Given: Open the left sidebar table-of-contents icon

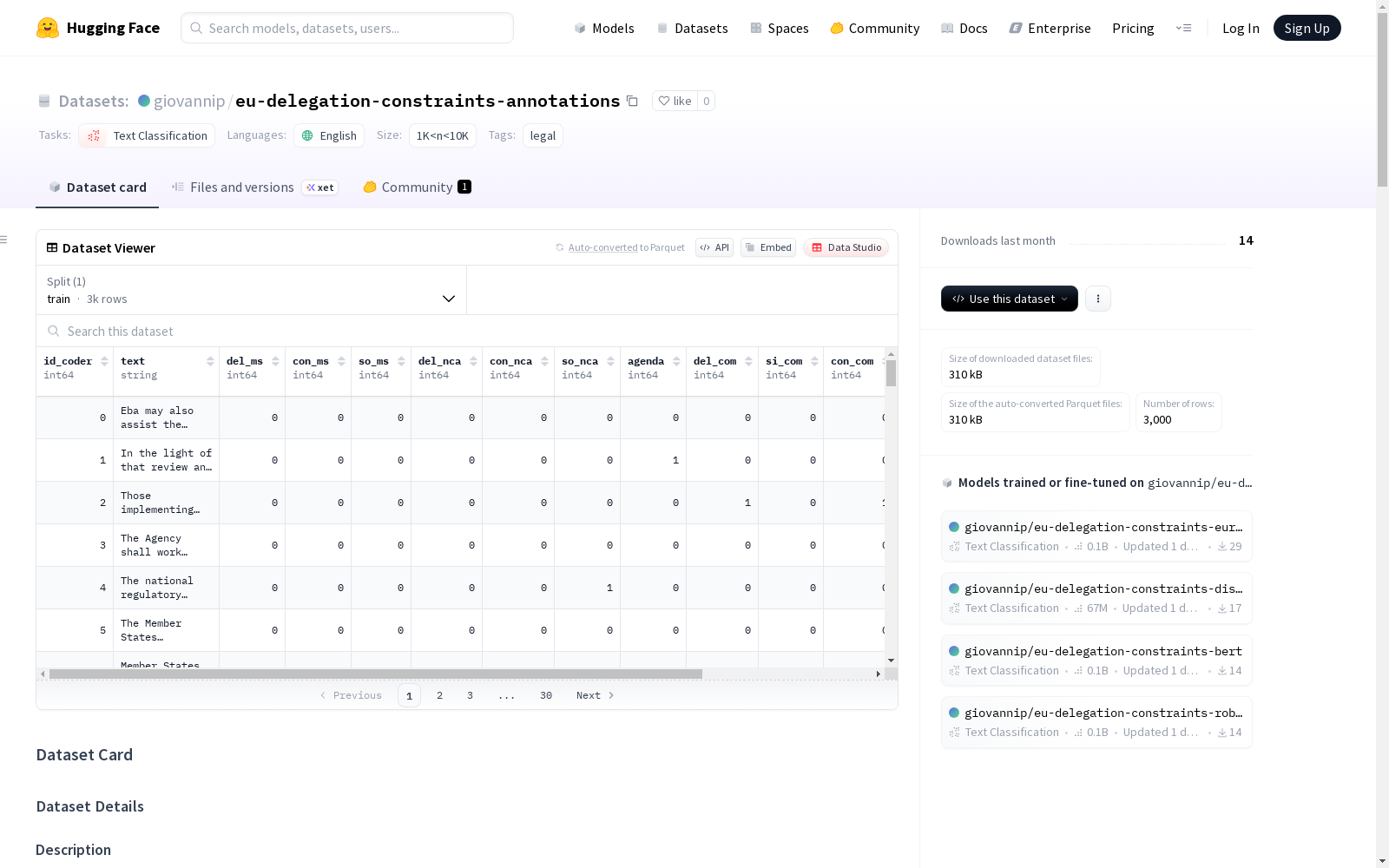Looking at the screenshot, I should coord(4,240).
